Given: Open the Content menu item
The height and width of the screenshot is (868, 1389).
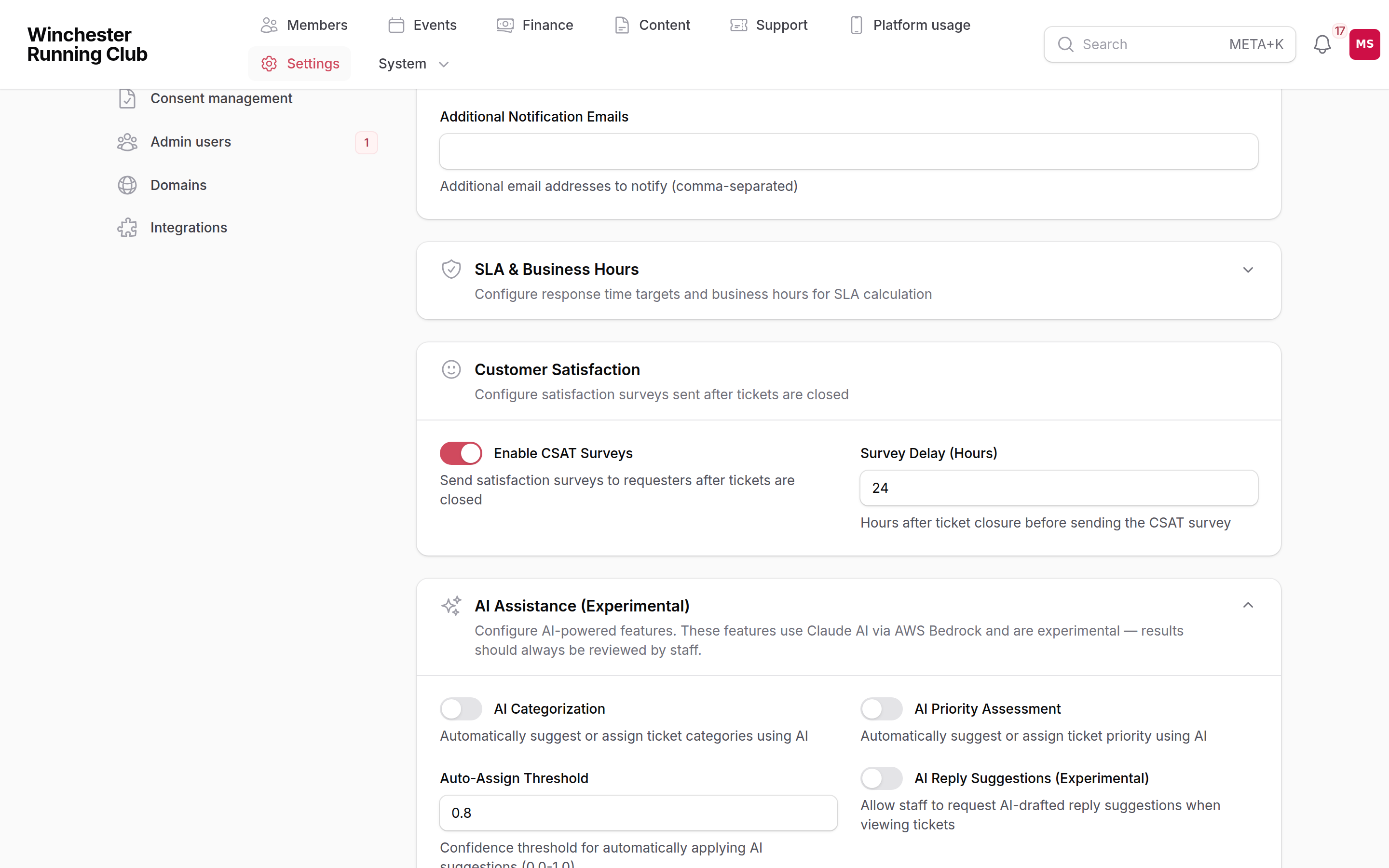Looking at the screenshot, I should point(652,25).
